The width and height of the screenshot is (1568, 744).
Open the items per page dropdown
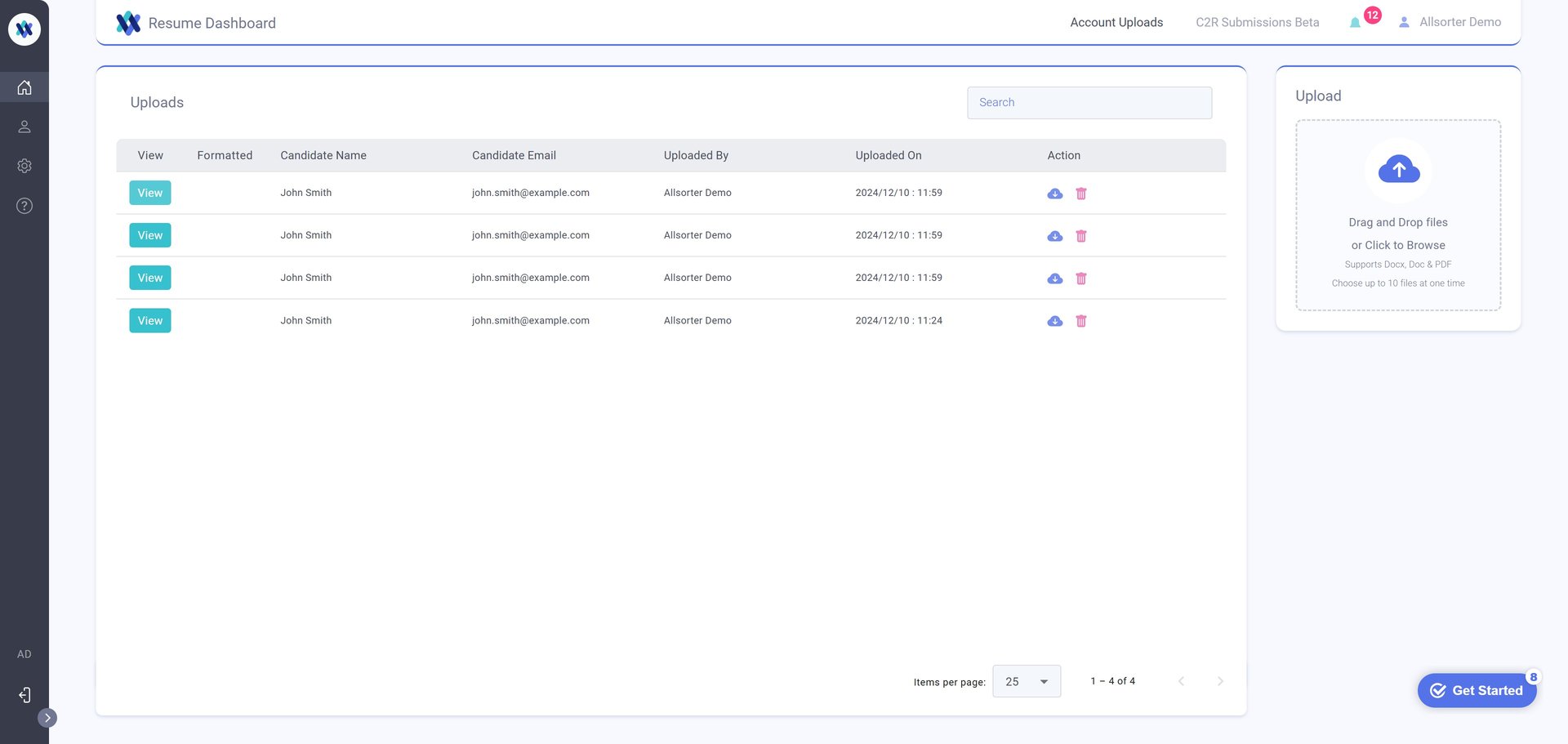[1027, 681]
